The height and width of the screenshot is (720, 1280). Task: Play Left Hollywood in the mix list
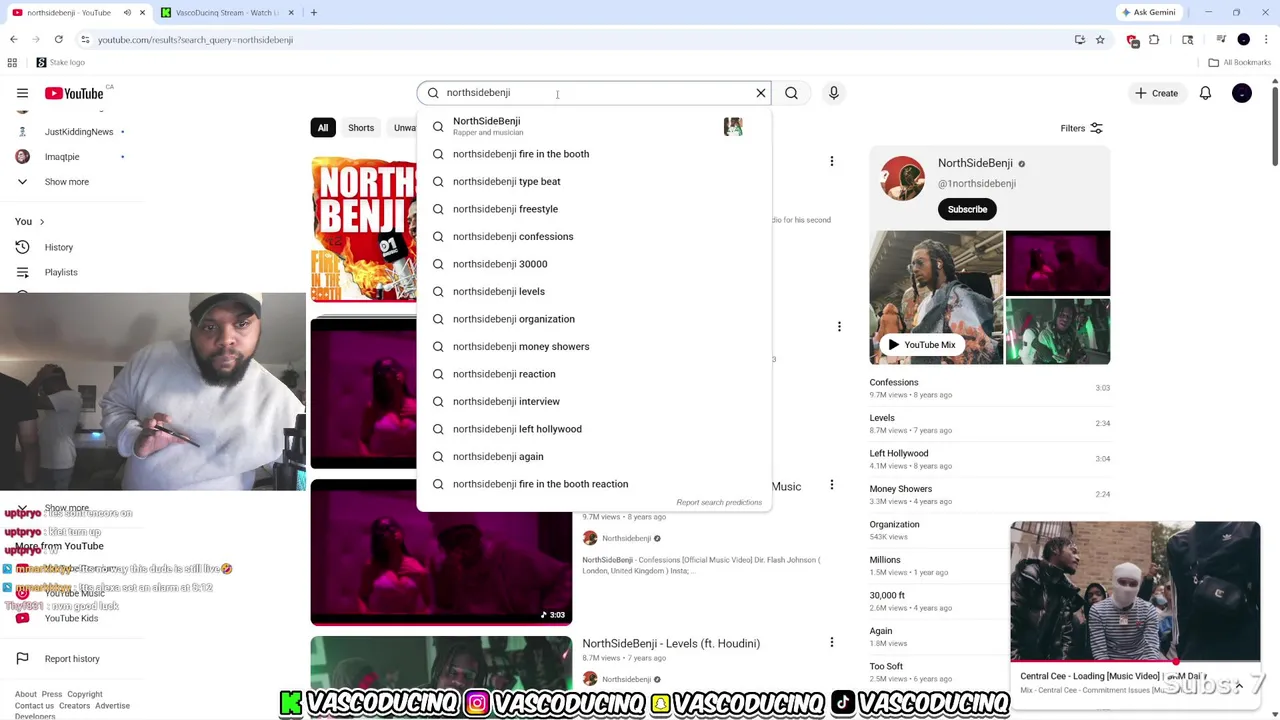(990, 459)
